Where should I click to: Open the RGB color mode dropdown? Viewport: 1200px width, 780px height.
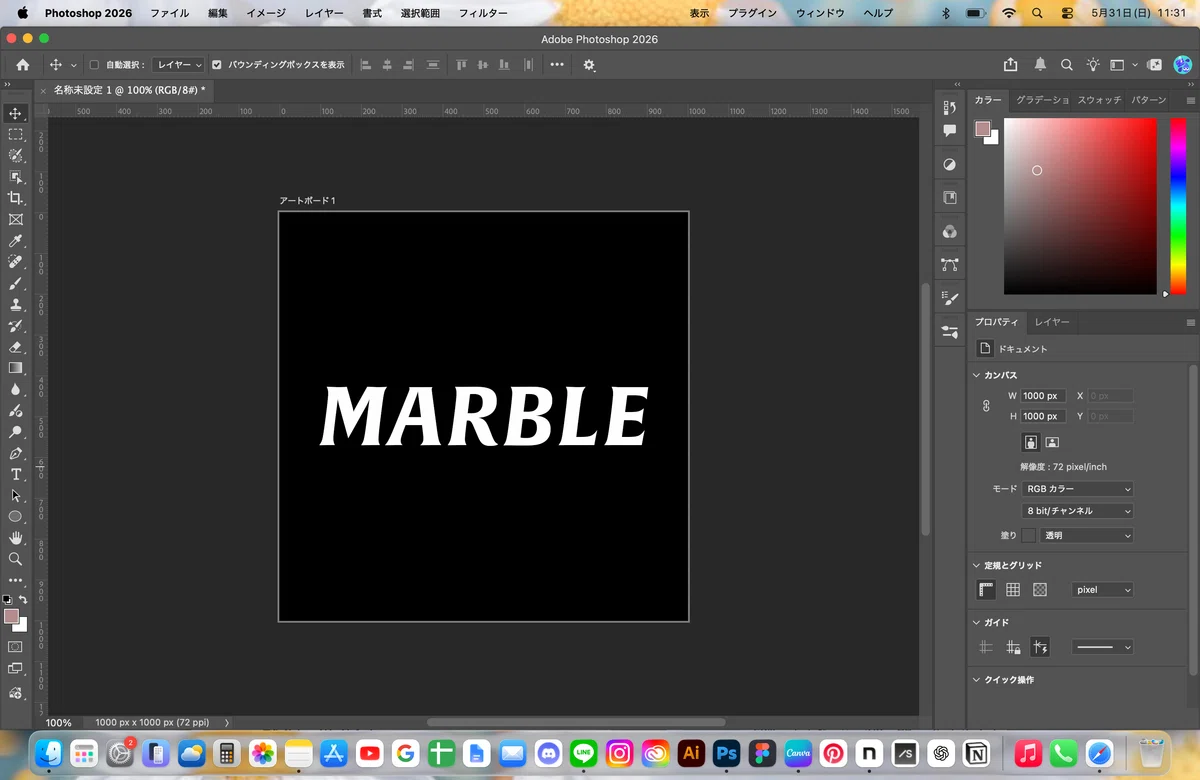1078,489
